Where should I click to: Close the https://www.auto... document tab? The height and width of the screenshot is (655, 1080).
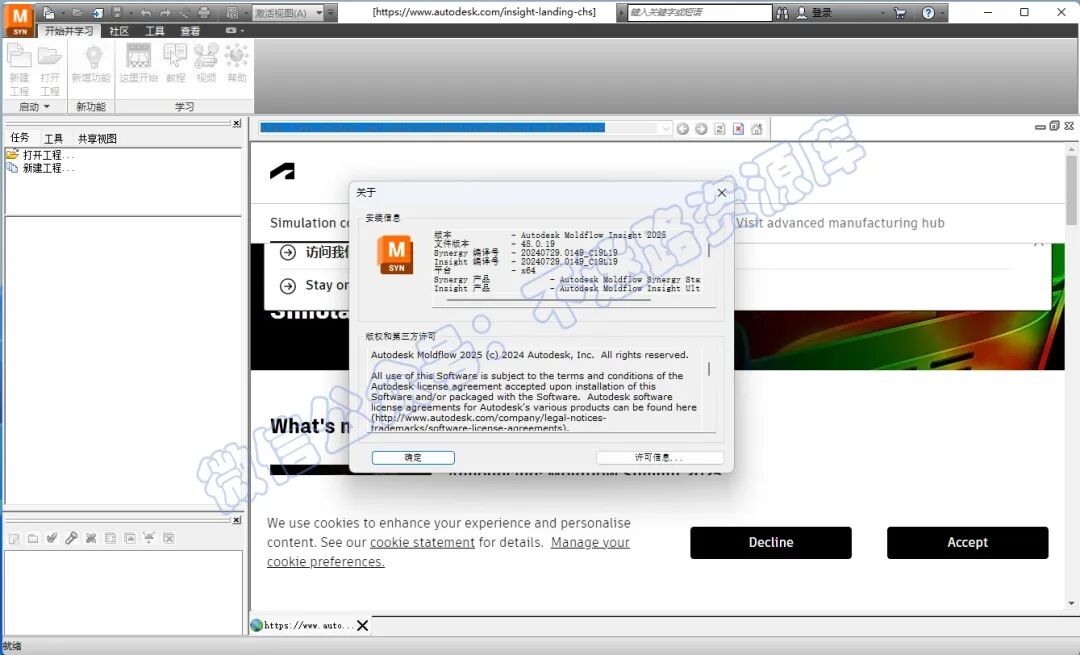362,625
